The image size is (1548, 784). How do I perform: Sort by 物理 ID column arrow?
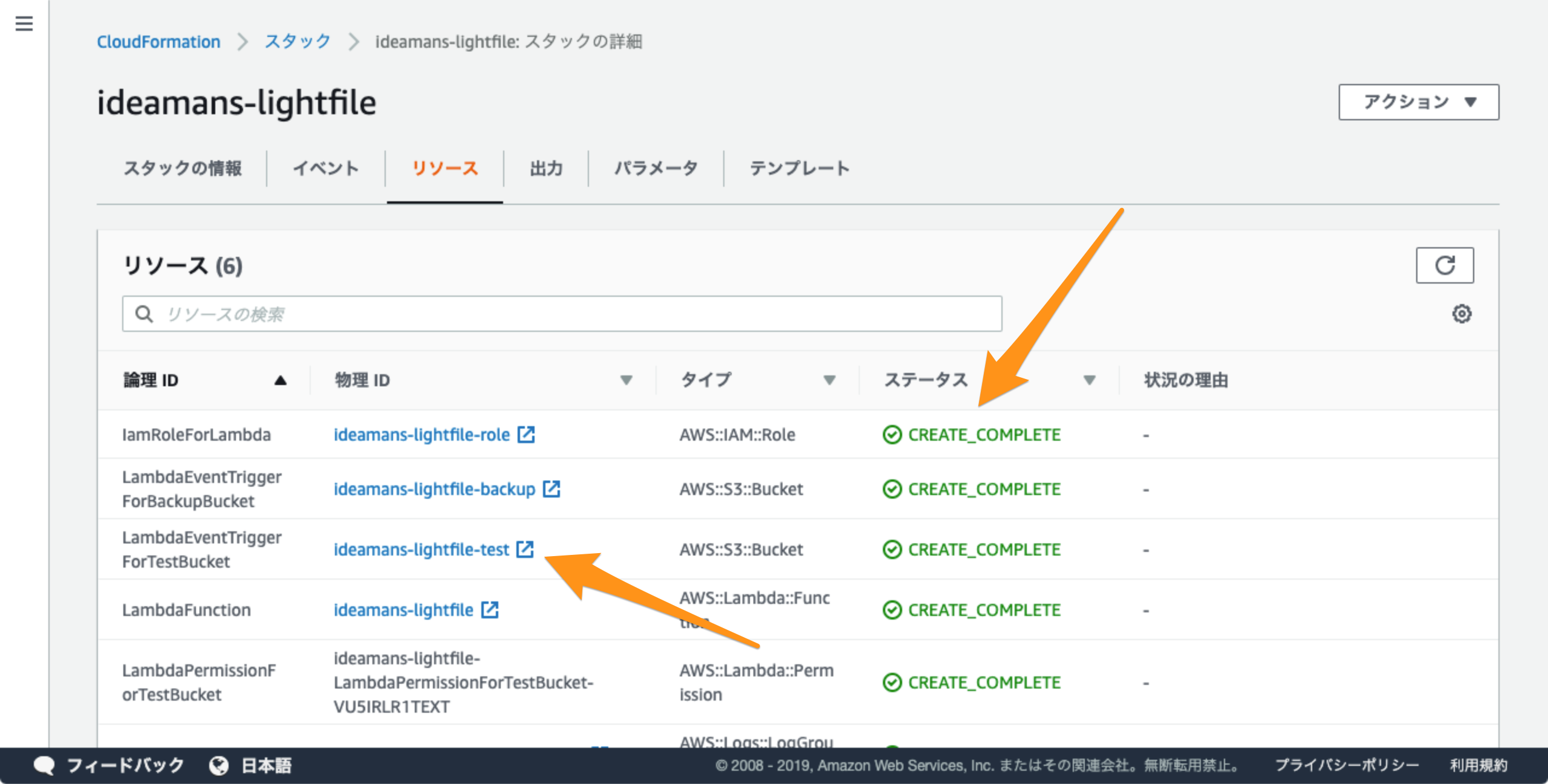click(x=626, y=380)
